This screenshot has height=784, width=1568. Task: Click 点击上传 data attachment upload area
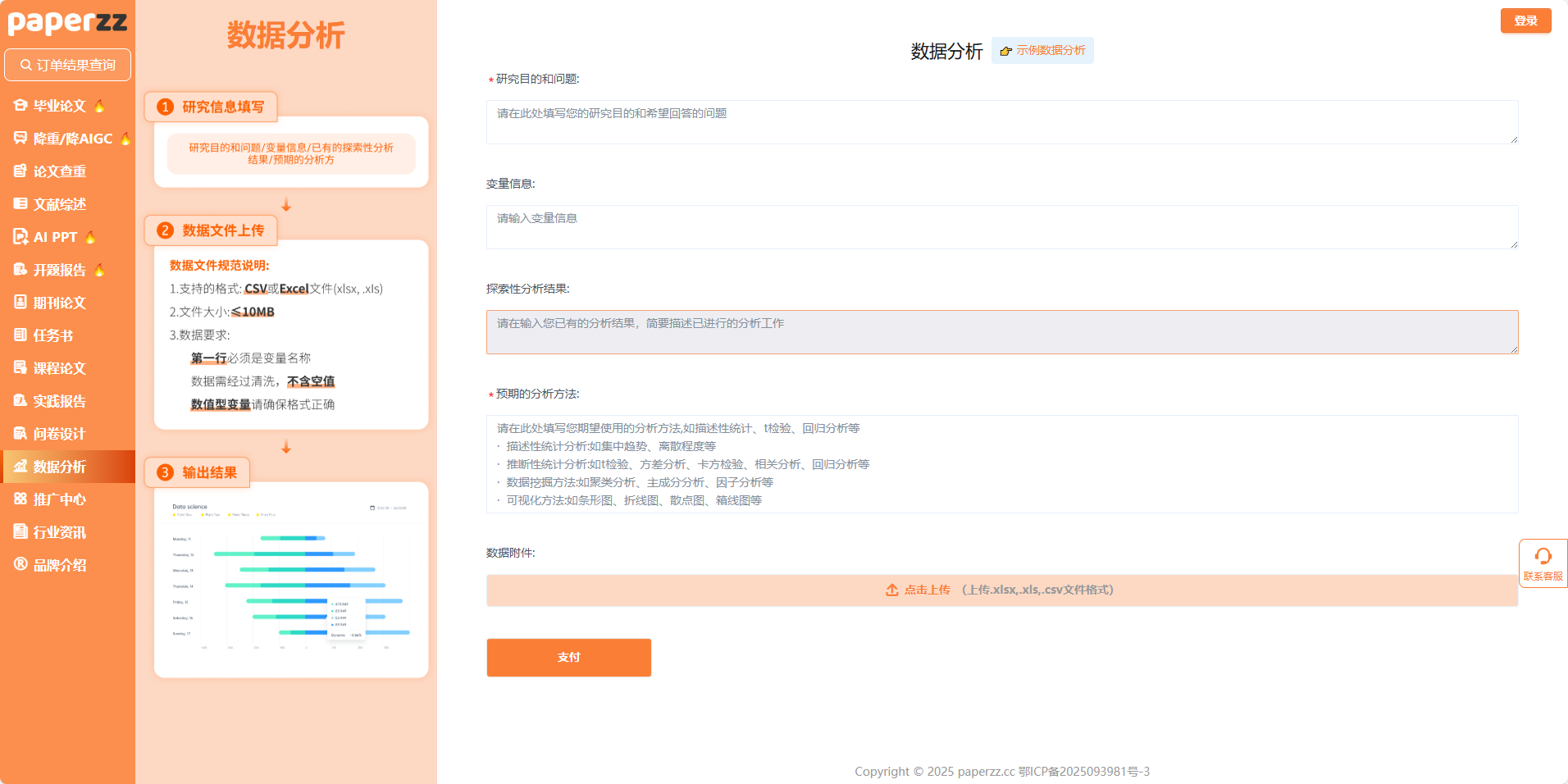tap(1001, 590)
